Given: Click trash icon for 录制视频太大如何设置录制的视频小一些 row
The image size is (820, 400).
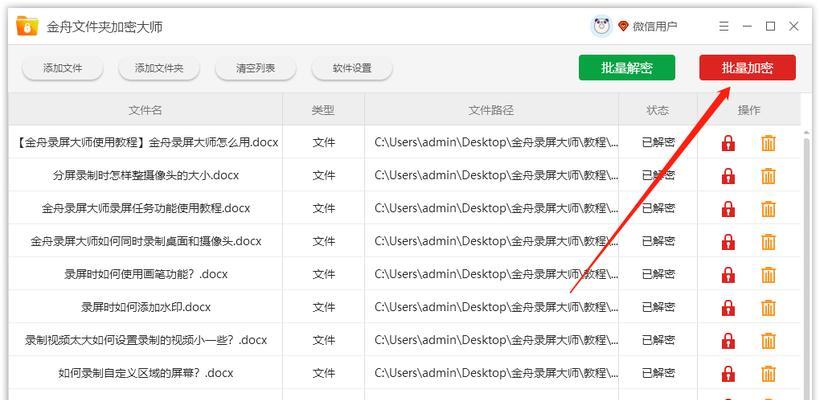Looking at the screenshot, I should [x=768, y=340].
